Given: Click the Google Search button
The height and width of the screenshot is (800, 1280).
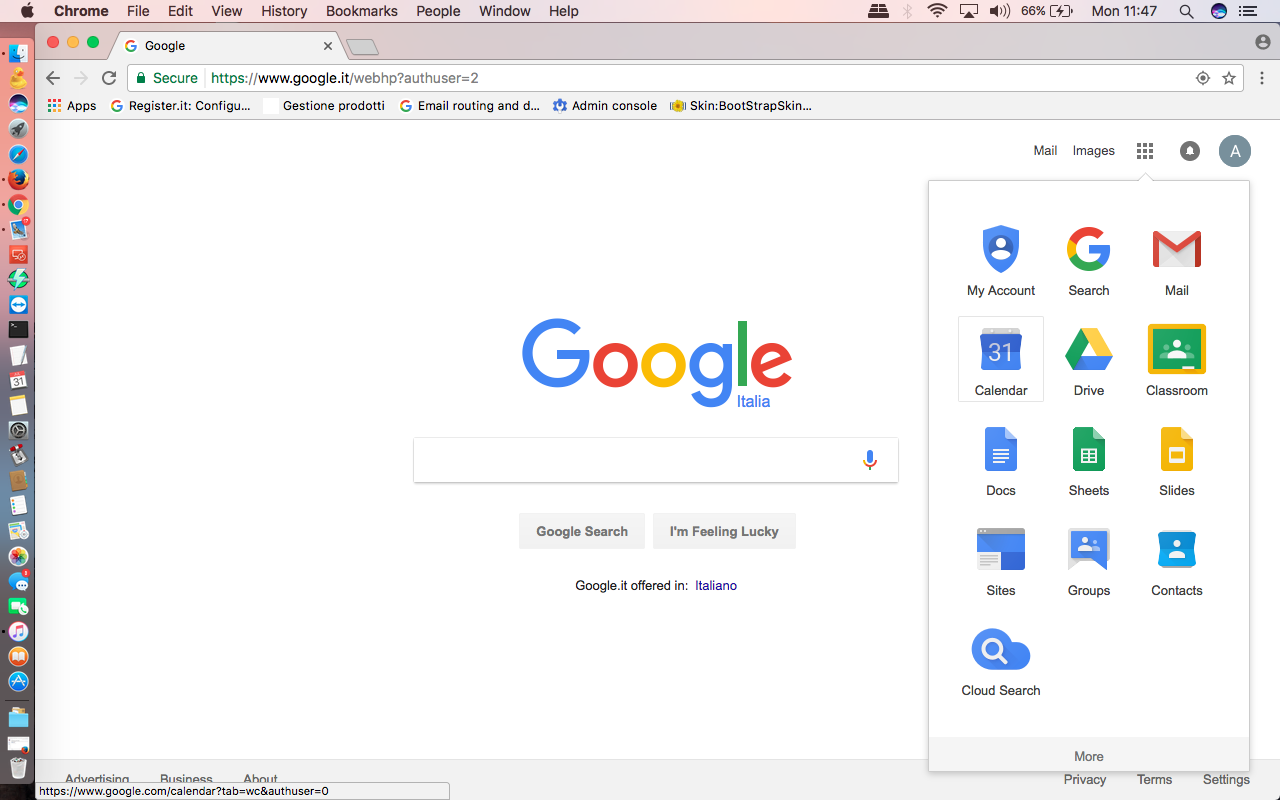Looking at the screenshot, I should 582,531.
